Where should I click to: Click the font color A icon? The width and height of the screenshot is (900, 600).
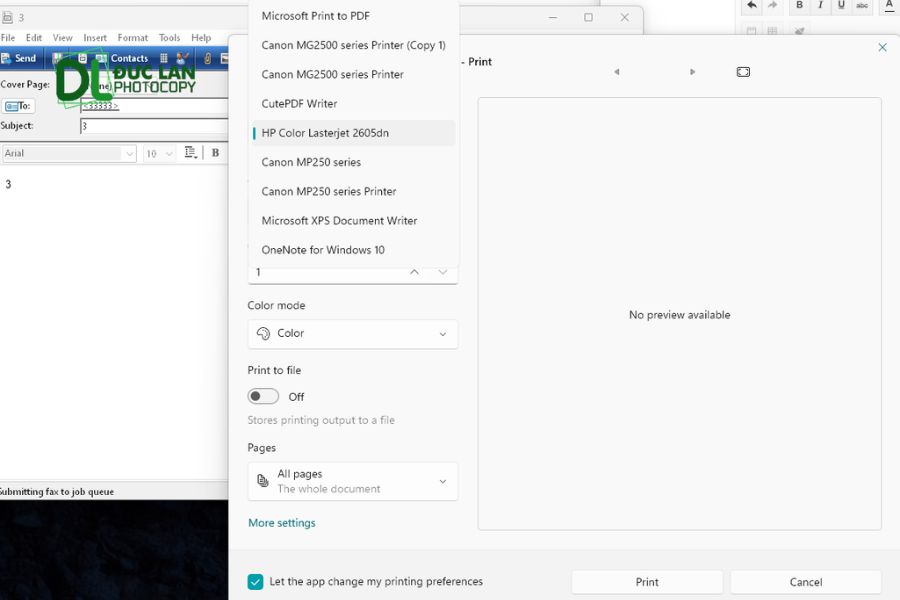pos(889,5)
